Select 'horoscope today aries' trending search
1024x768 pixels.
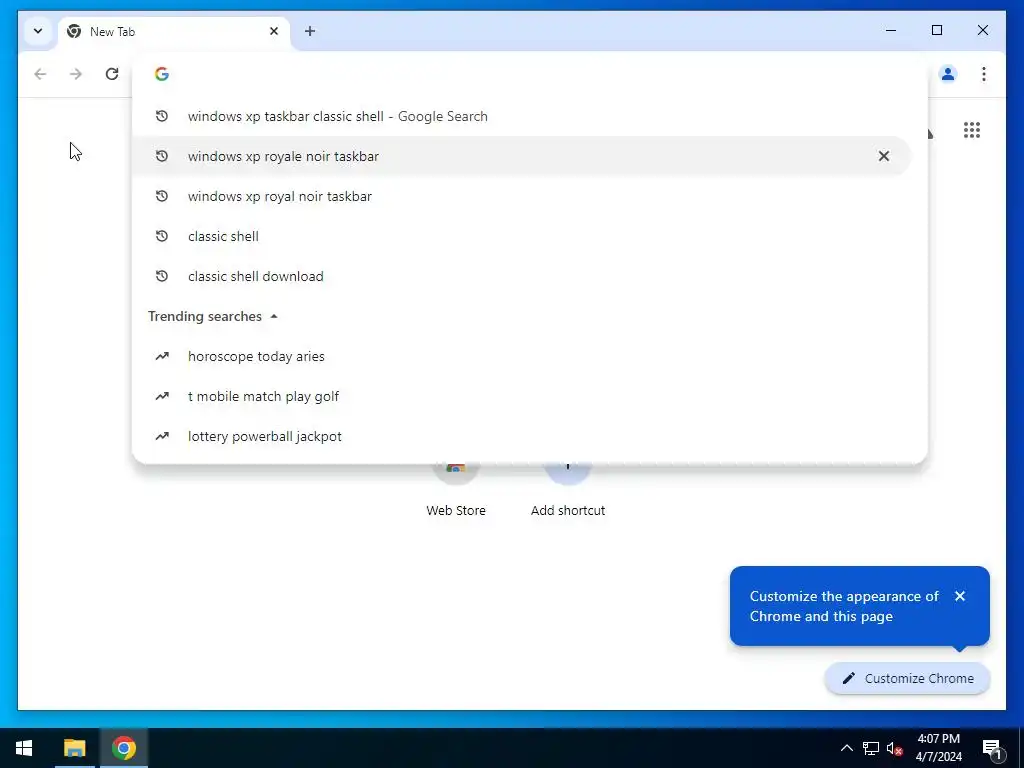point(521,356)
